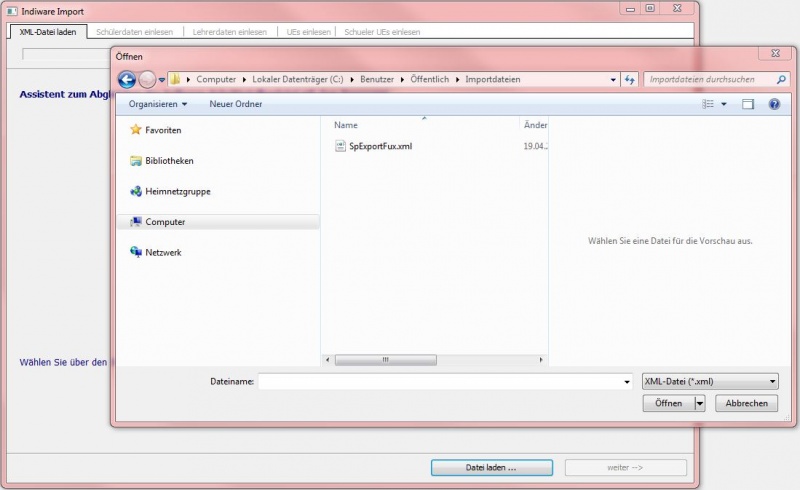The image size is (800, 490).
Task: Click the SpExportFux.xml file icon
Action: (340, 146)
